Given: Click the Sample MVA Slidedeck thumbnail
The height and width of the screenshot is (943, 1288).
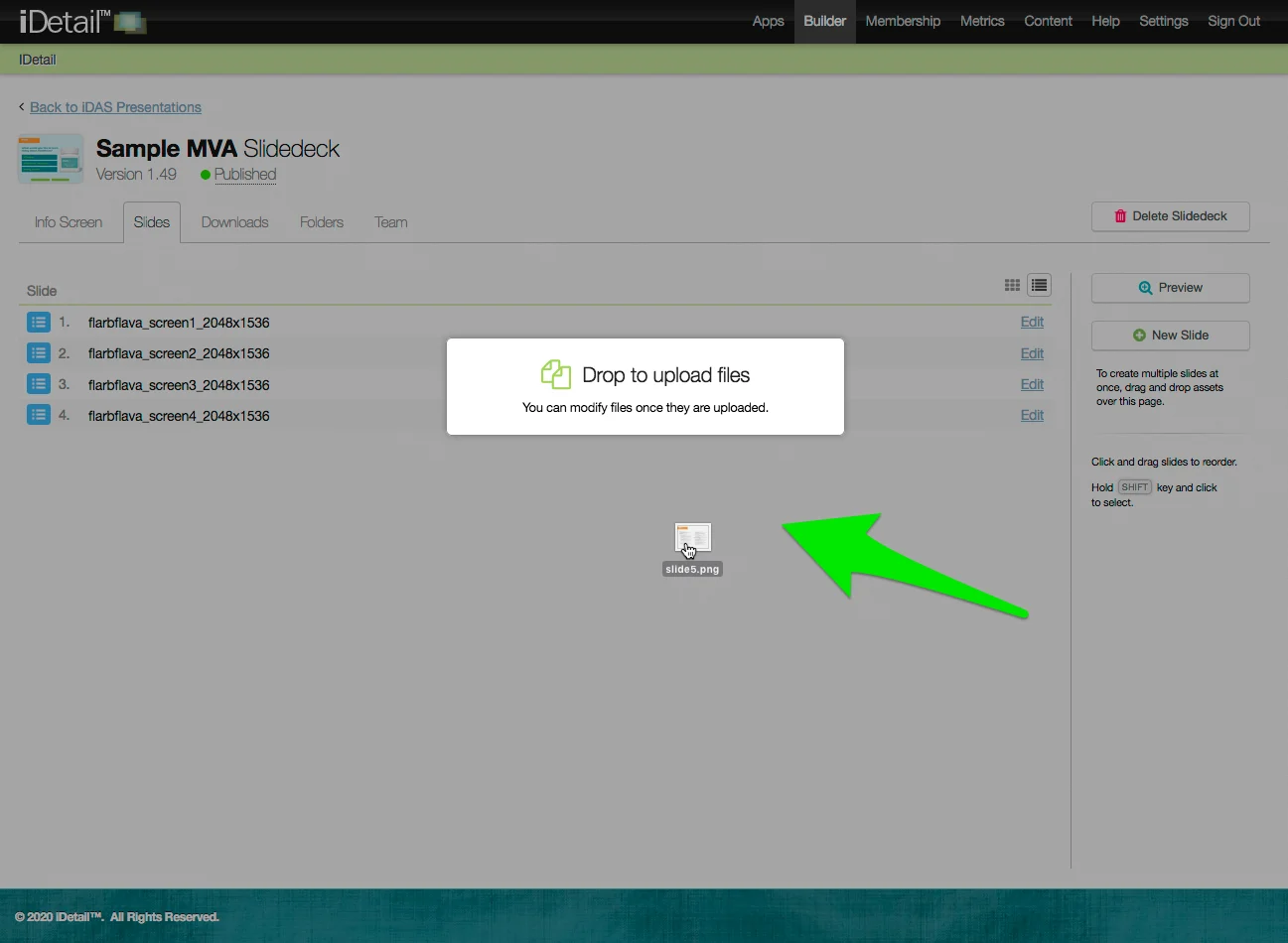Looking at the screenshot, I should pyautogui.click(x=51, y=160).
